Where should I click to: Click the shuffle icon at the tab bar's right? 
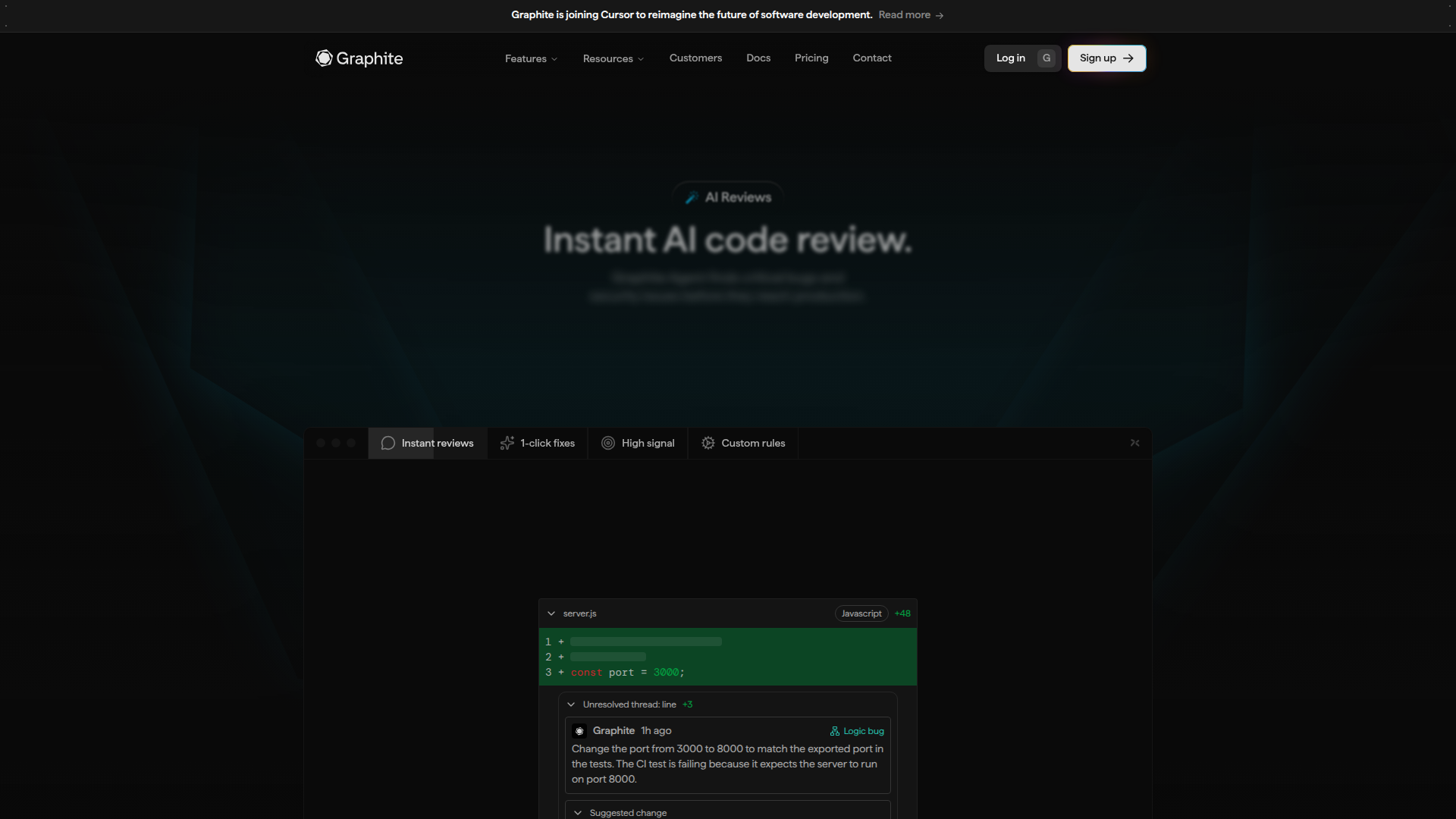point(1134,443)
